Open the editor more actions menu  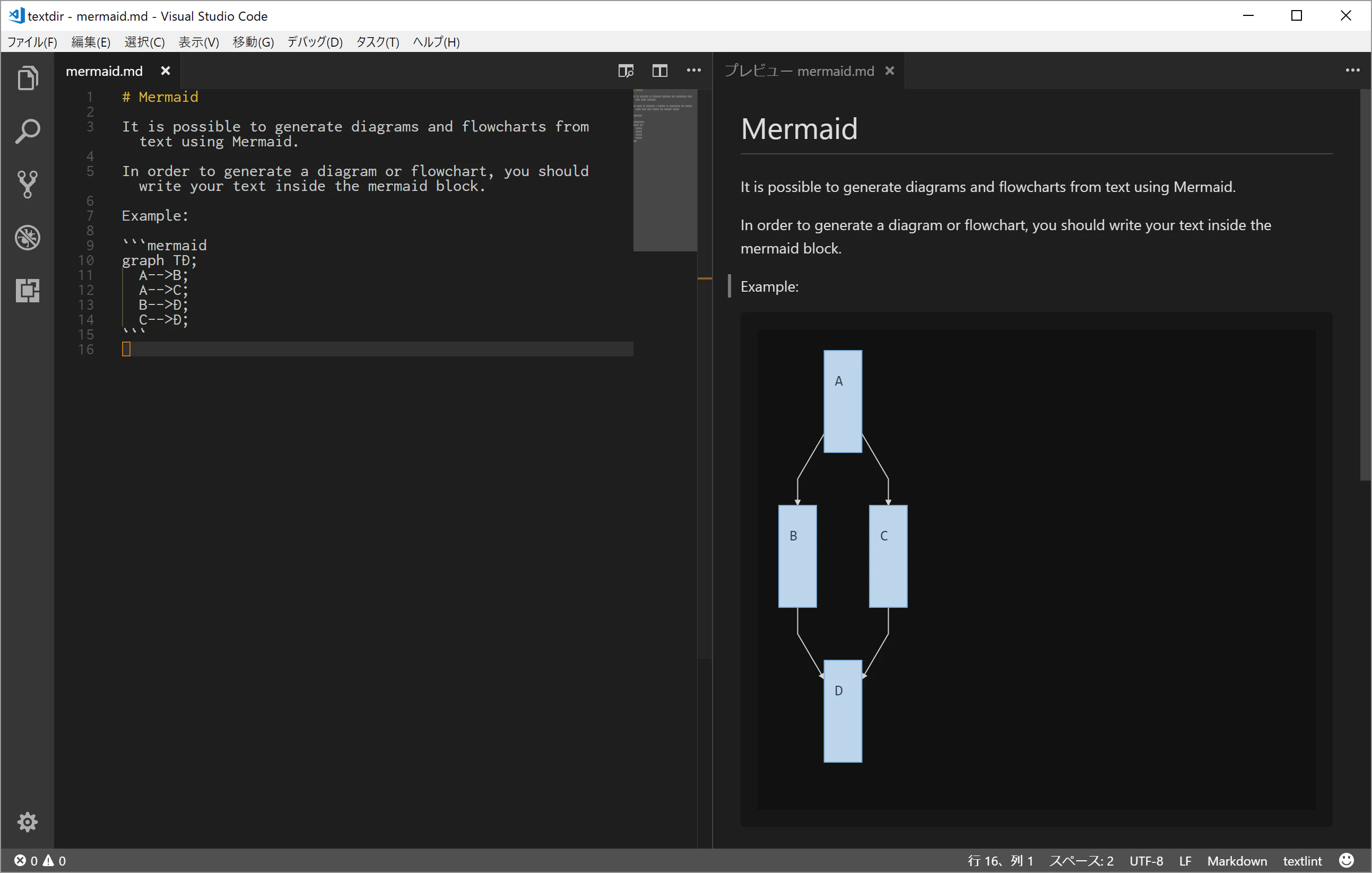pos(693,70)
